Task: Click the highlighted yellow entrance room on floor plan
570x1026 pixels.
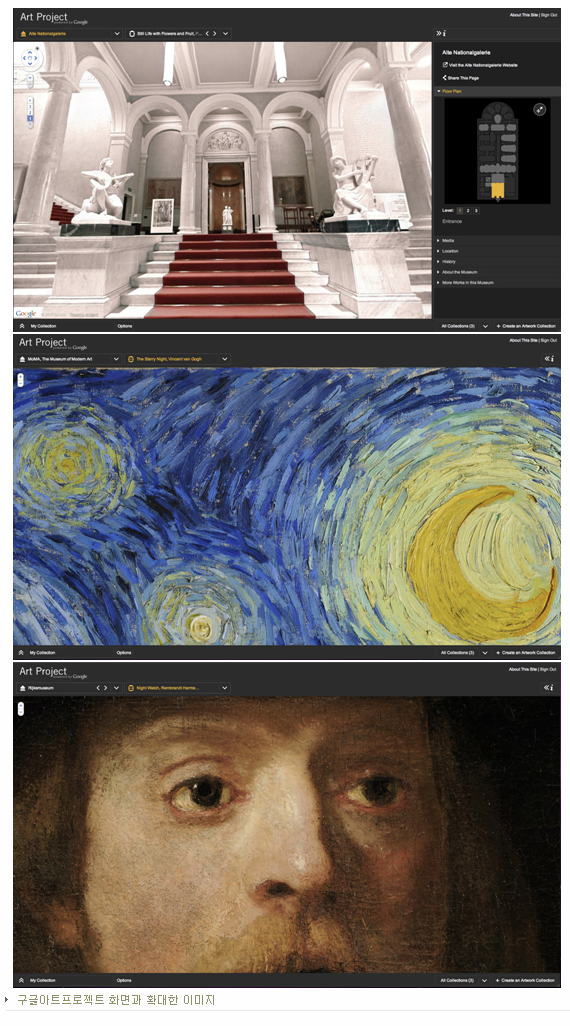Action: pos(497,190)
